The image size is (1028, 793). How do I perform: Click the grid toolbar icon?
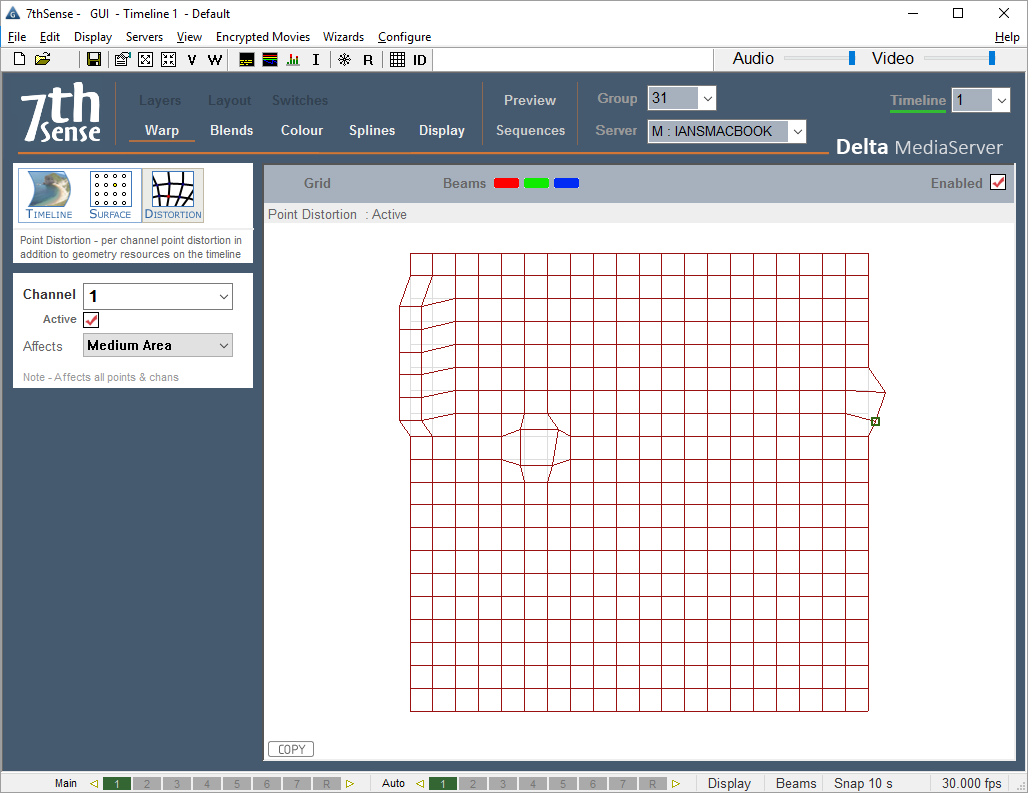(x=397, y=60)
